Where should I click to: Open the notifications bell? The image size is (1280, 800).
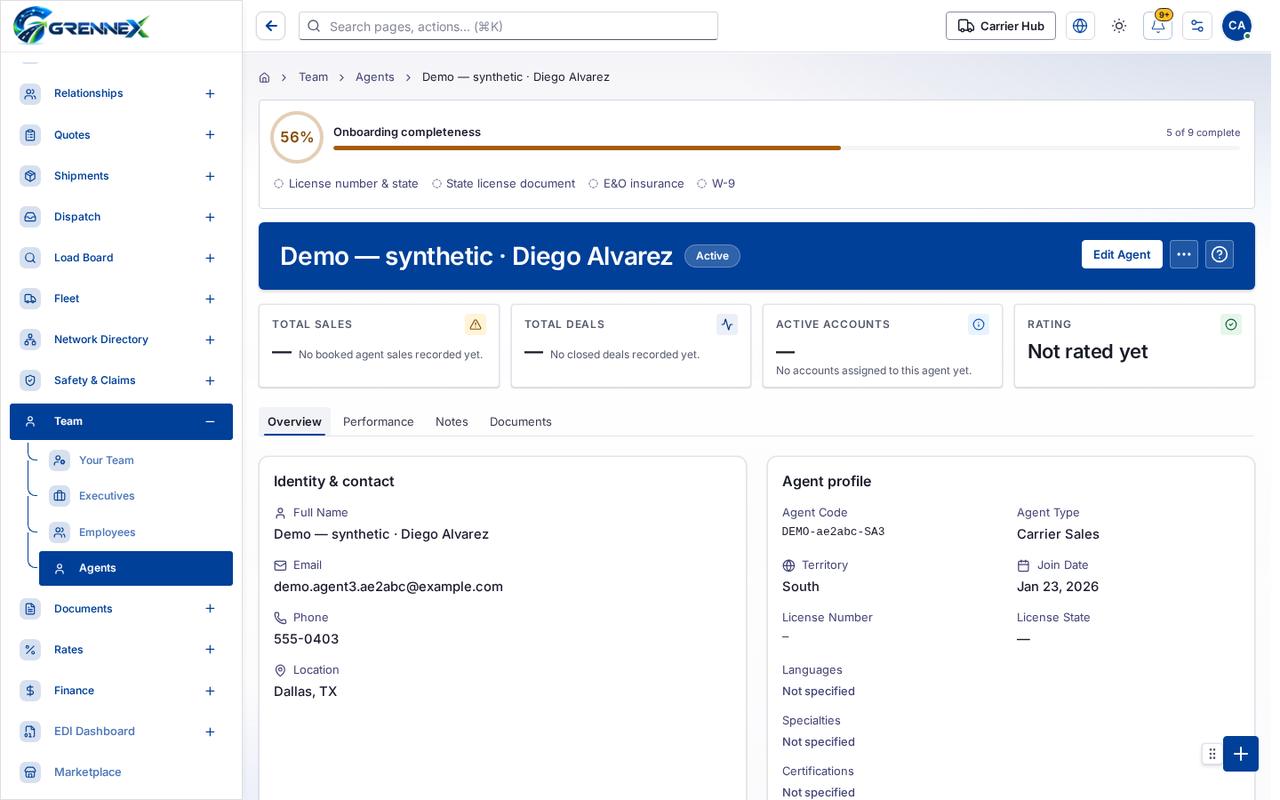(x=1158, y=26)
